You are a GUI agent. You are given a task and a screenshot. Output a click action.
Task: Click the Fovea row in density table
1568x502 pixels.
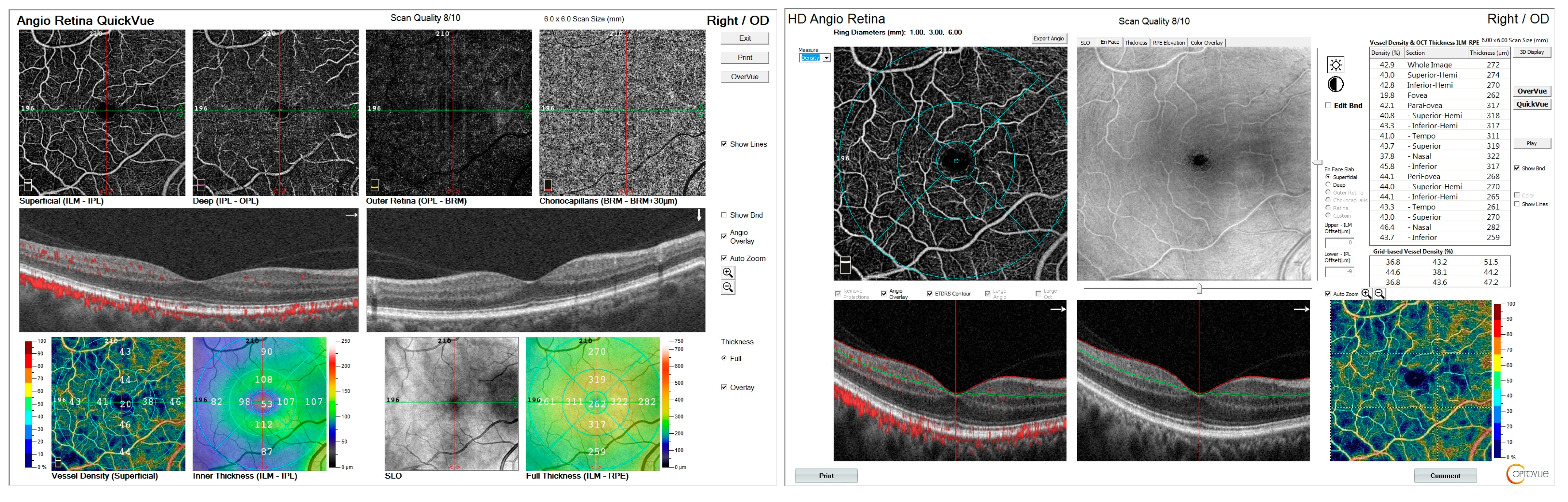pyautogui.click(x=1440, y=95)
